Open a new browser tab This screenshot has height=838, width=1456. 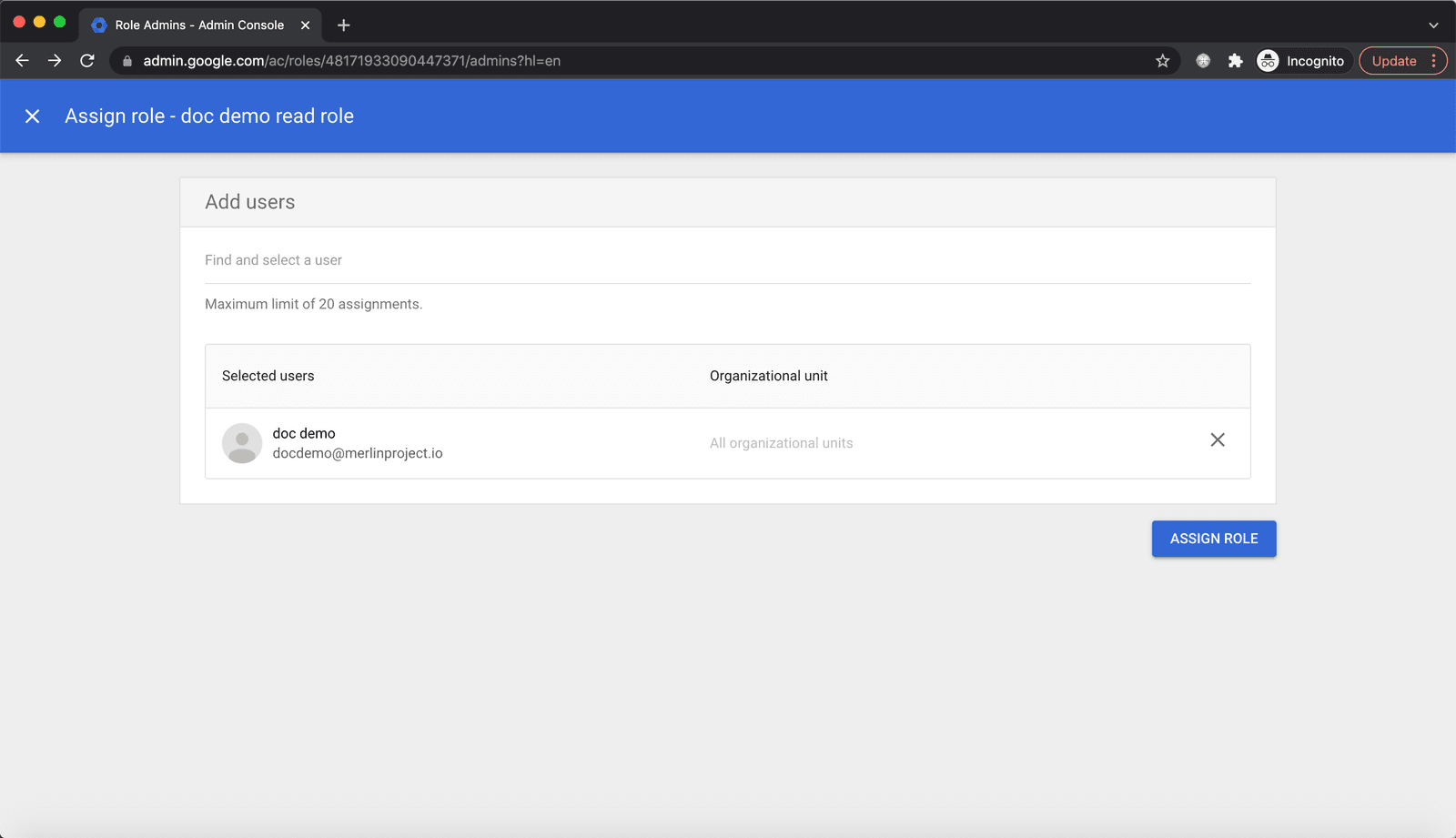pyautogui.click(x=343, y=25)
